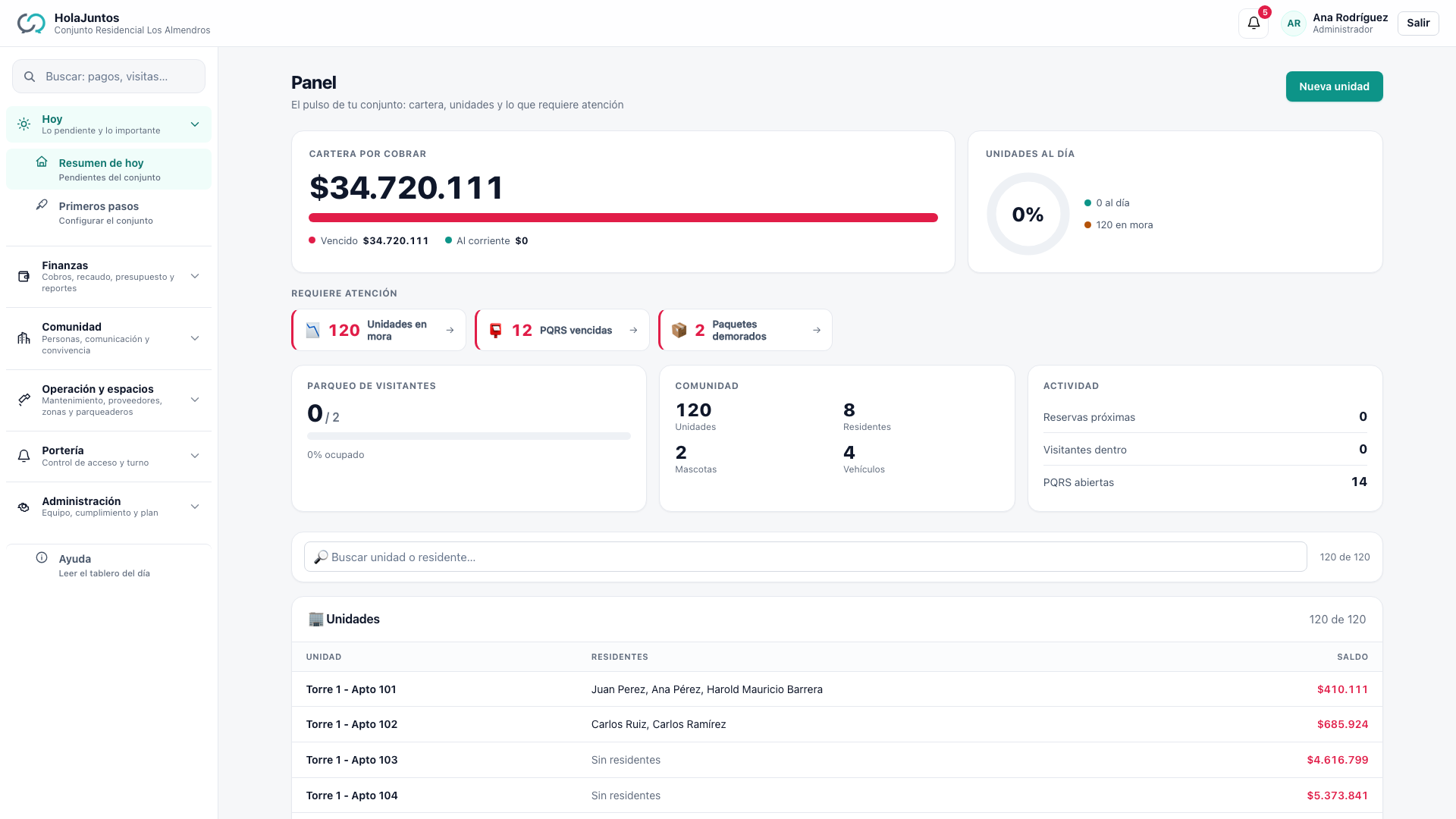Viewport: 1456px width, 819px height.
Task: Click the rocket icon for Primeros pasos
Action: (42, 205)
